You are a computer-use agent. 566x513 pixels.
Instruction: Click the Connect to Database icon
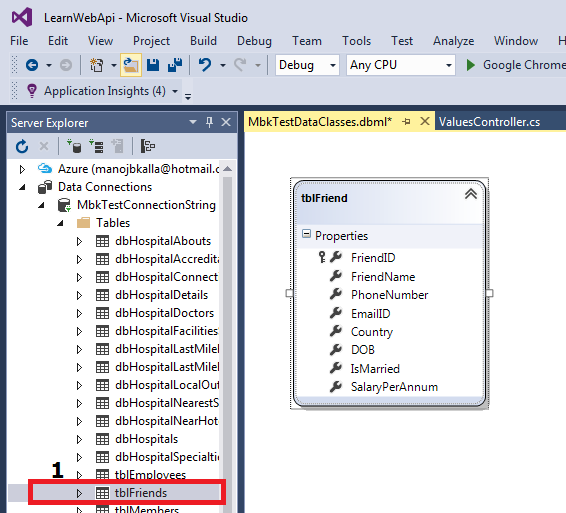[x=74, y=146]
